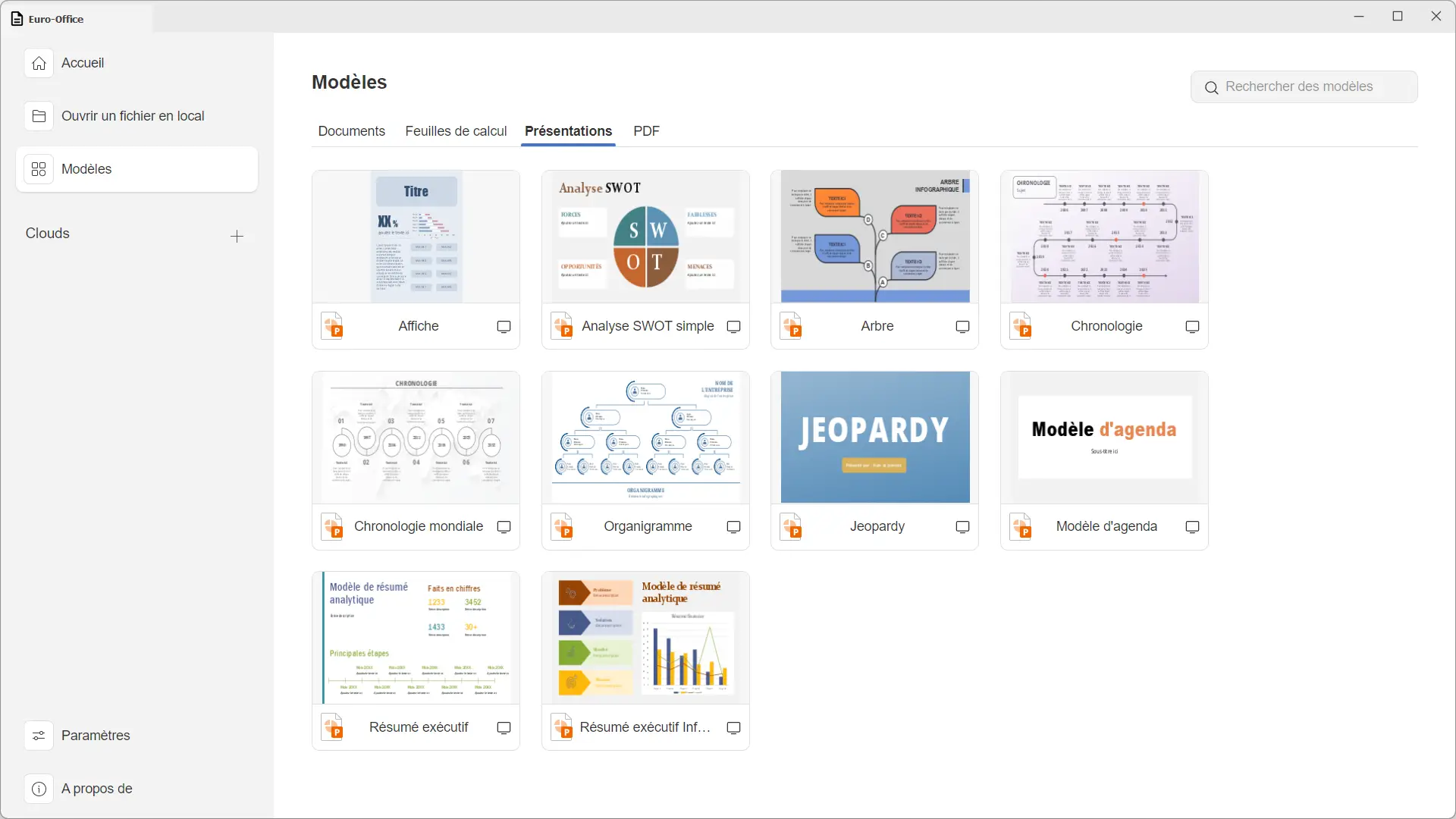Viewport: 1456px width, 819px height.
Task: Select Modèles in the sidebar
Action: click(136, 169)
